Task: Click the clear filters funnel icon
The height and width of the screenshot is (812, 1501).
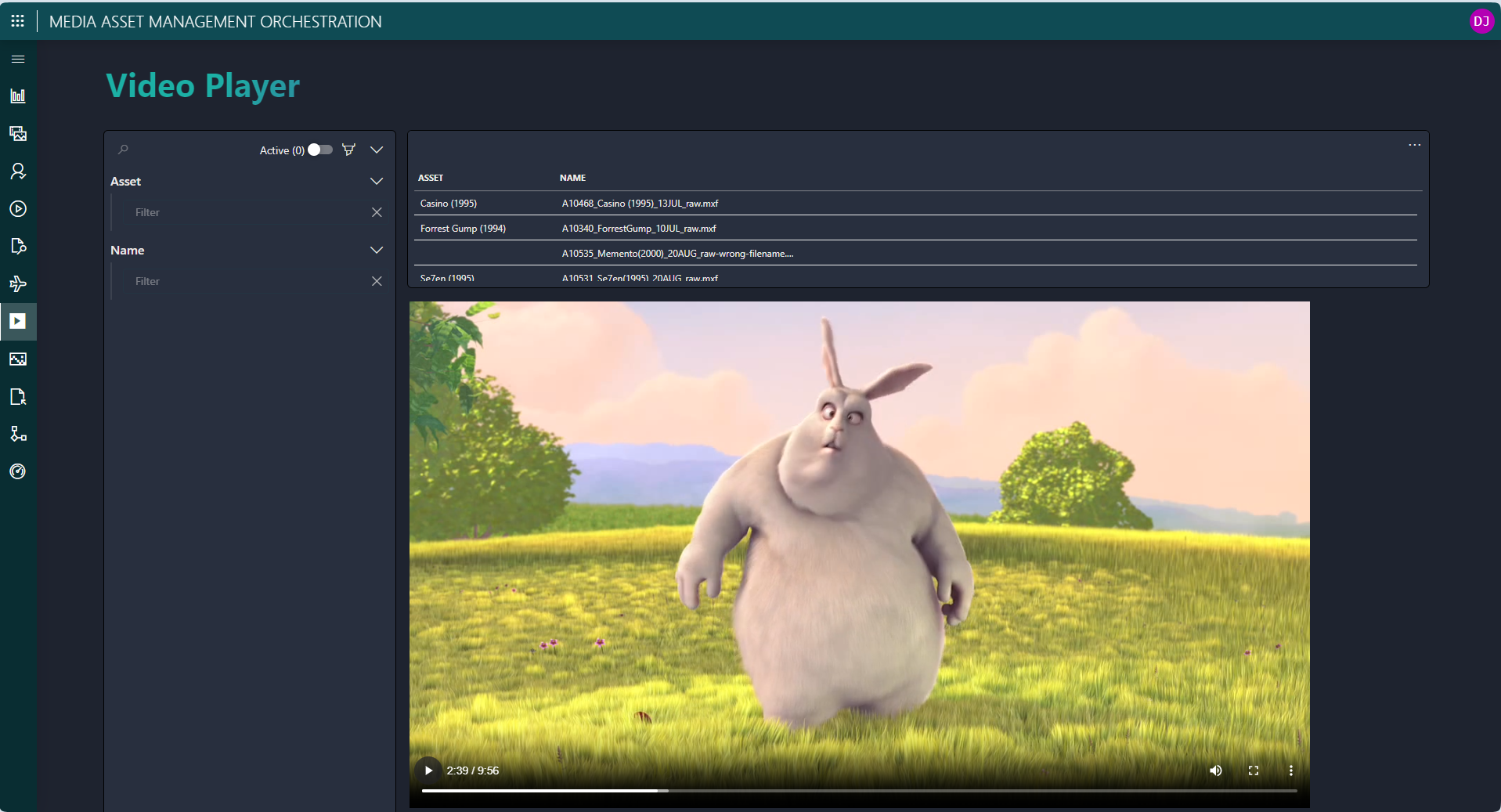Action: tap(349, 150)
